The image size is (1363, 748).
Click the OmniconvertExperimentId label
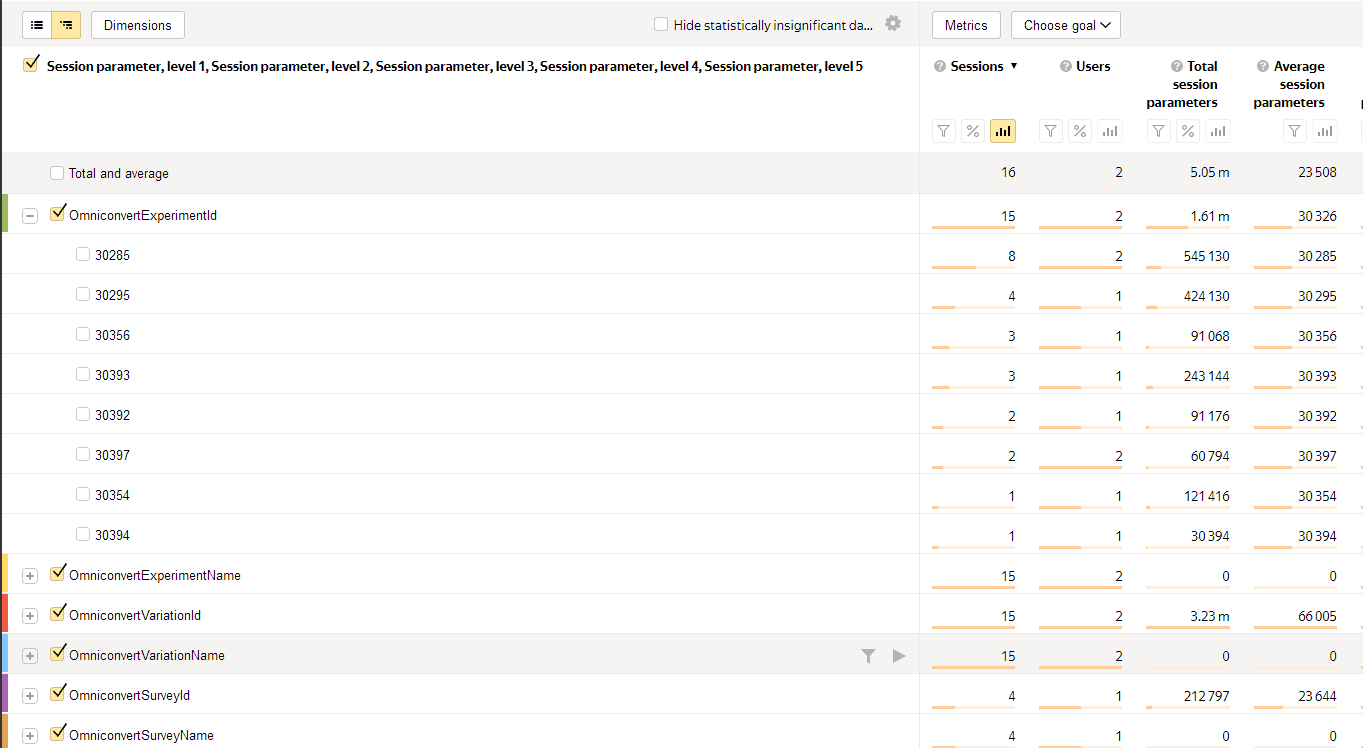pos(143,215)
